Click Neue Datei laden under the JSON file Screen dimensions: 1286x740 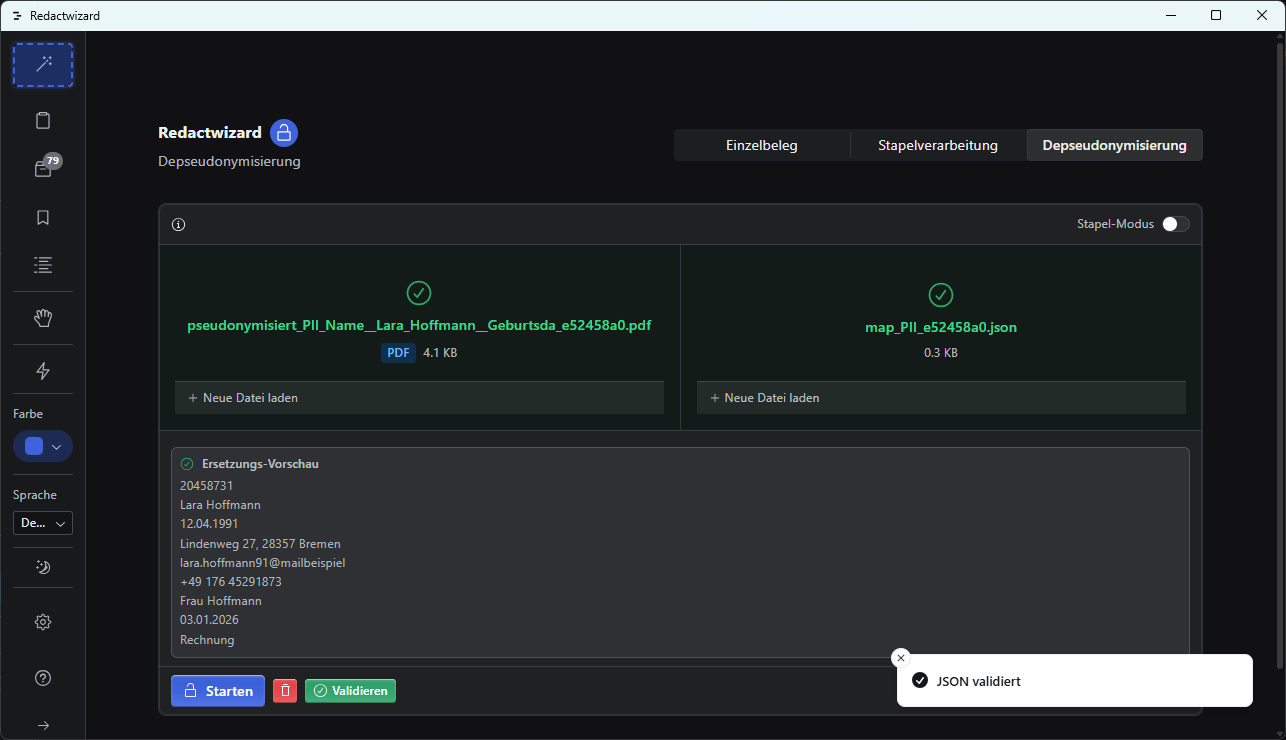(x=941, y=398)
